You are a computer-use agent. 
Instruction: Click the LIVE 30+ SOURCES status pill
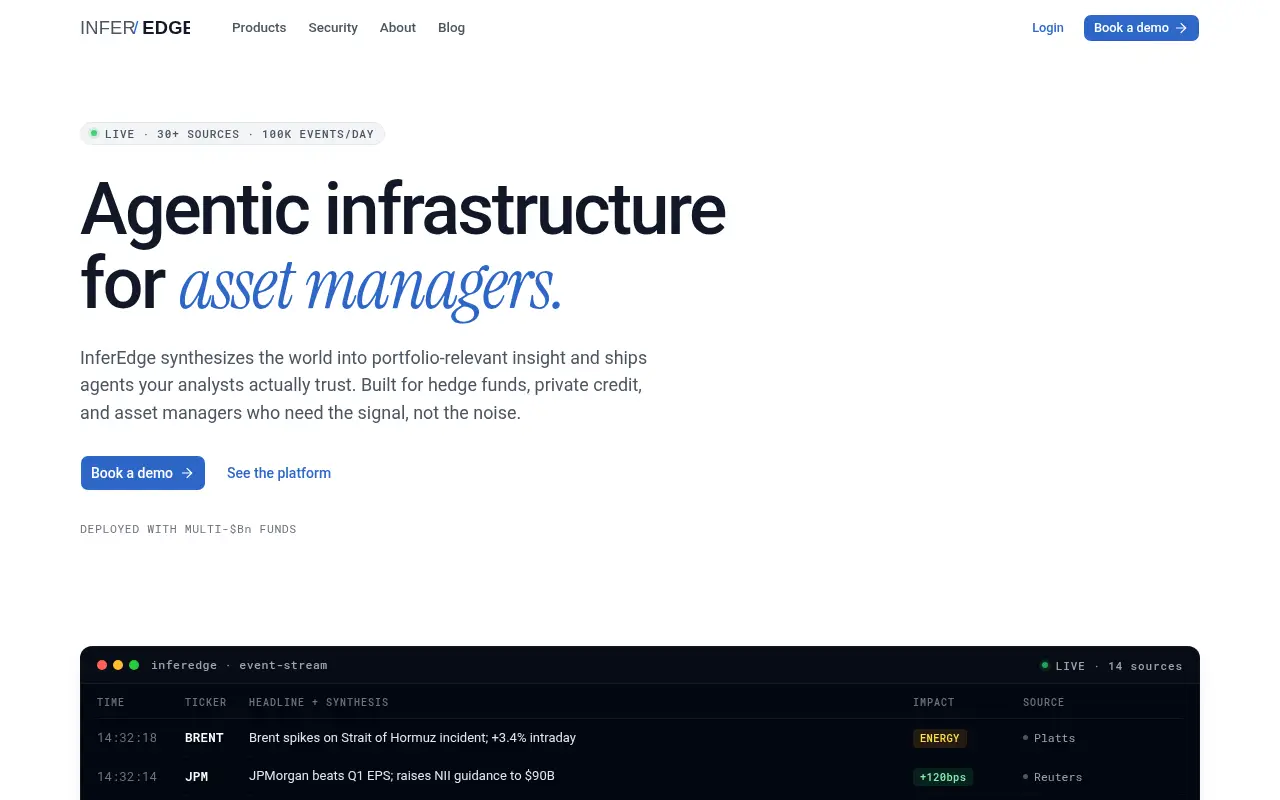(x=232, y=134)
